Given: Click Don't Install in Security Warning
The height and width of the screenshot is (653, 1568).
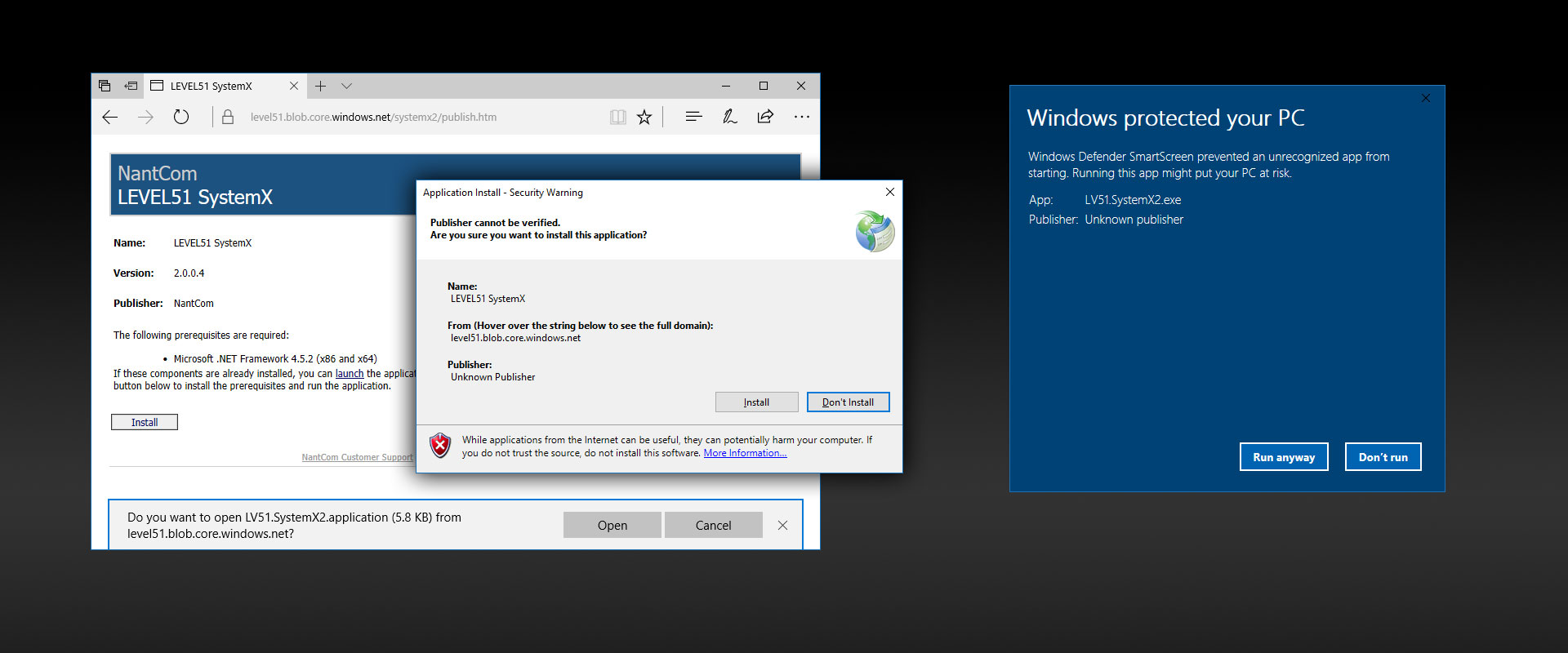Looking at the screenshot, I should [x=848, y=402].
